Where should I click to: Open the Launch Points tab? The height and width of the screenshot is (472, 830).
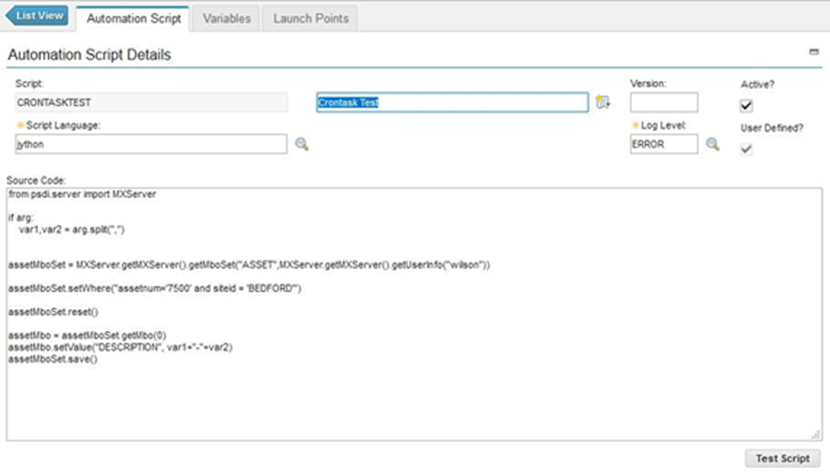[311, 18]
